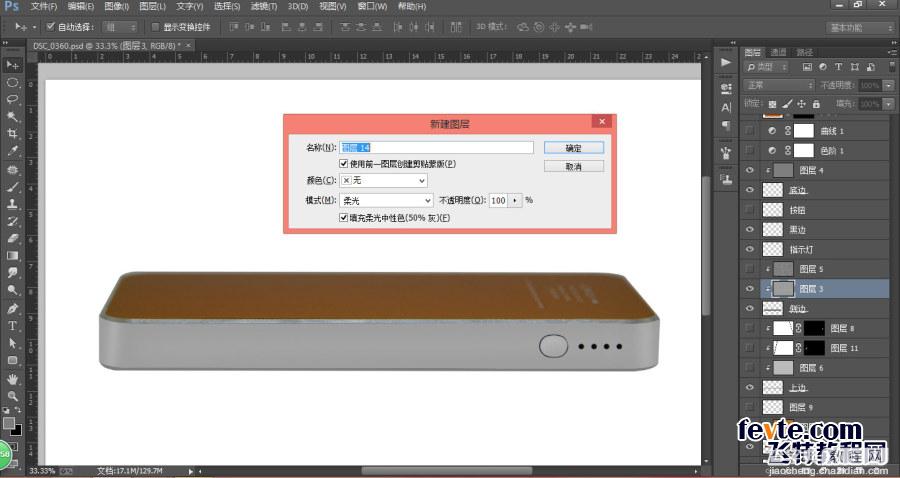900x478 pixels.
Task: Open the 窗口(W) menu
Action: point(372,7)
